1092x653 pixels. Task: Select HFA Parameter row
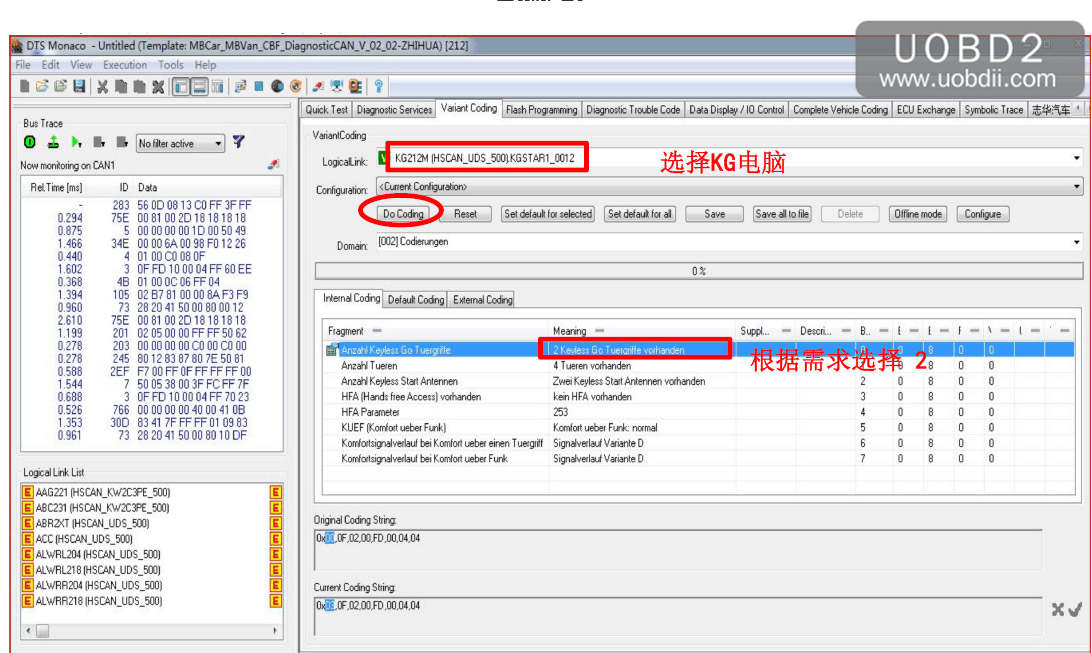(699, 412)
